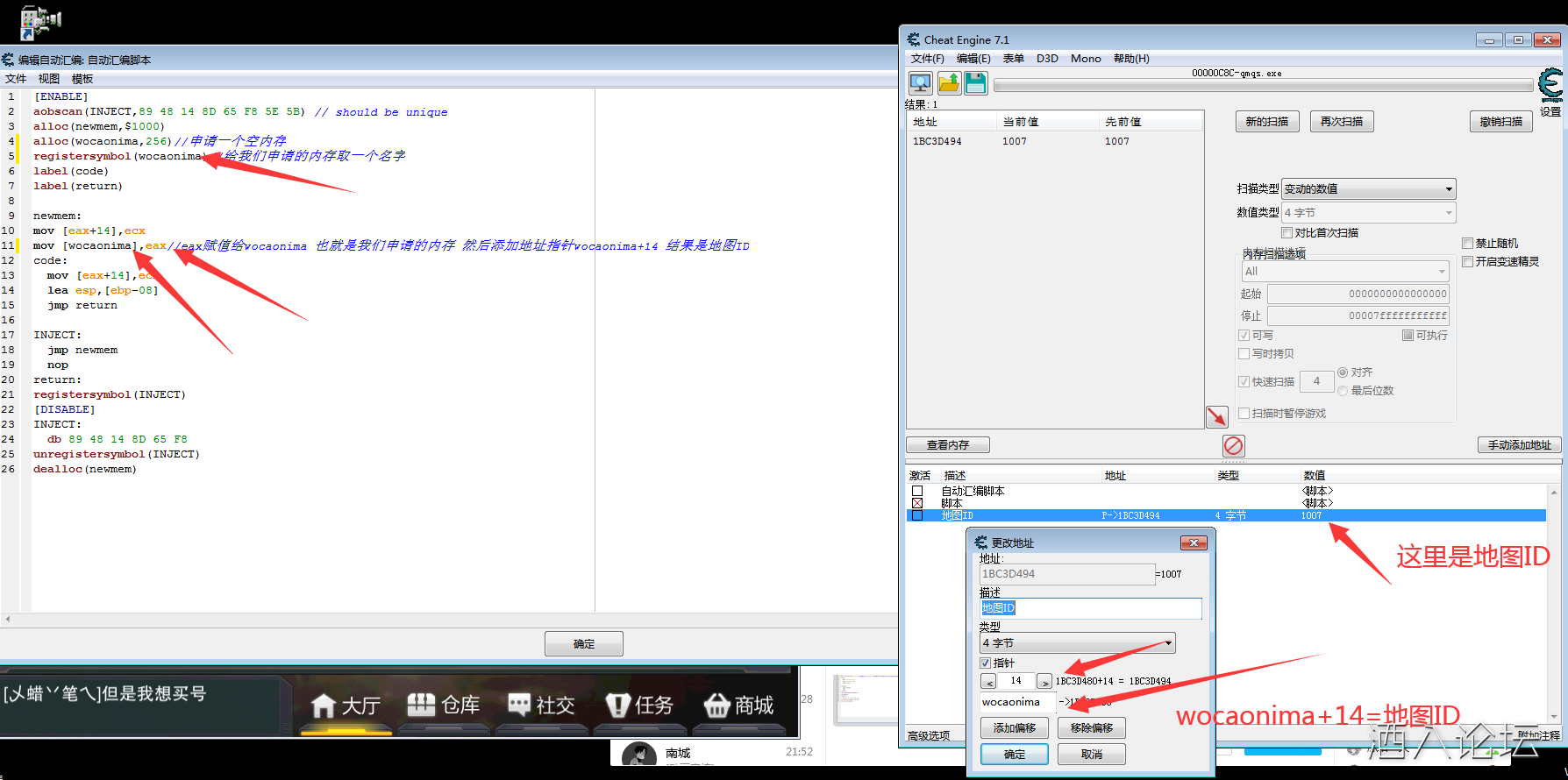
Task: Open the process list monitor icon
Action: 920,83
